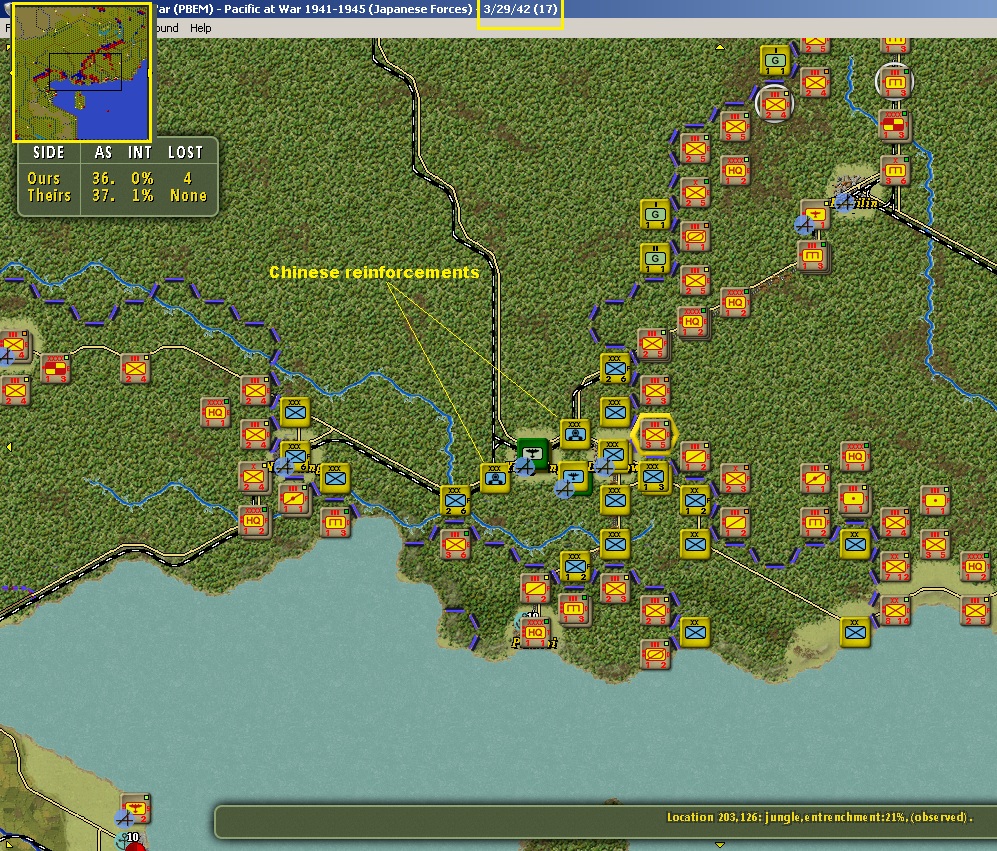Click the 3/29/42 (17) date in title bar

pyautogui.click(x=520, y=9)
